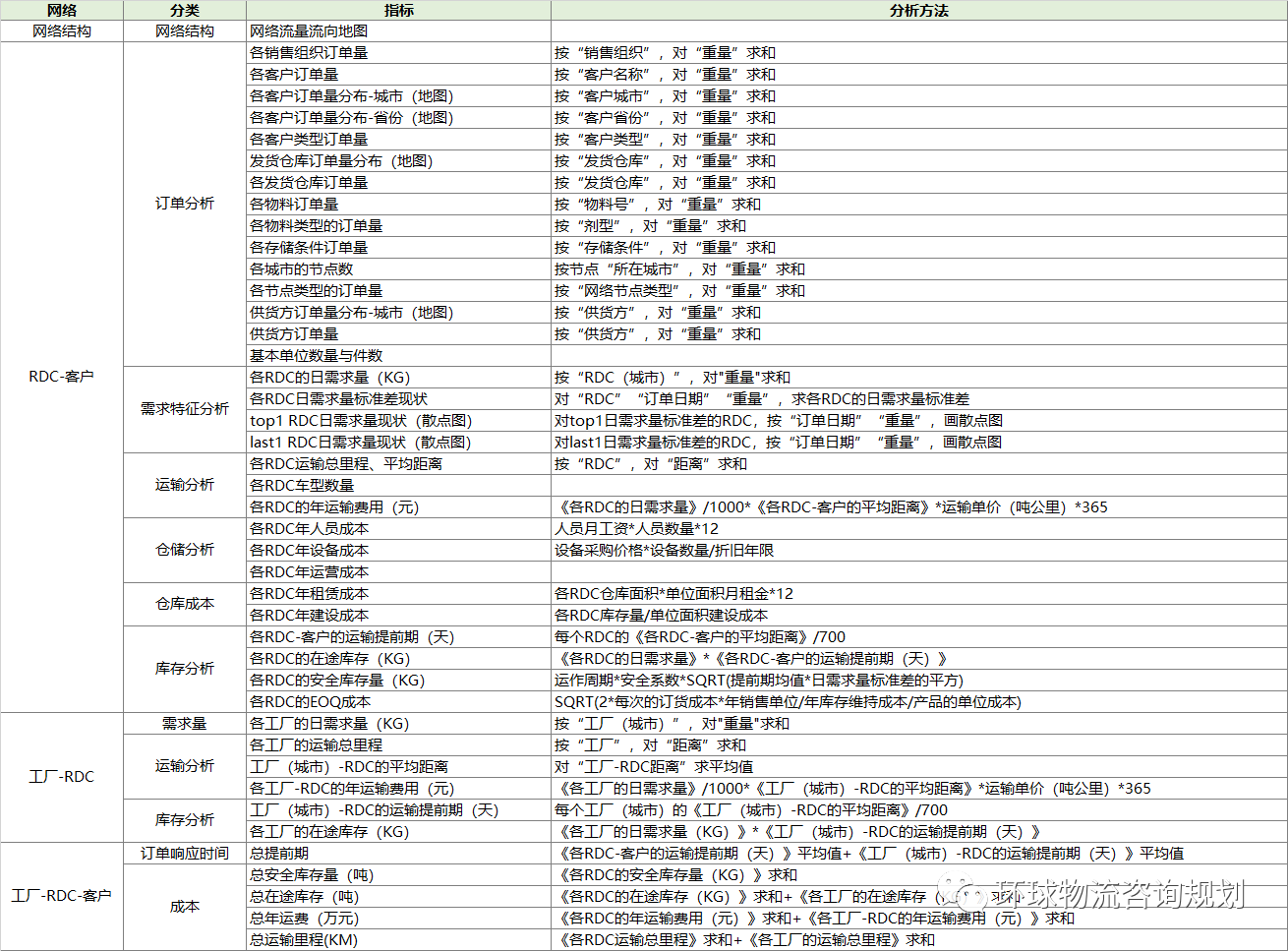1288x951 pixels.
Task: Click the 需求量 category cell
Action: click(185, 723)
